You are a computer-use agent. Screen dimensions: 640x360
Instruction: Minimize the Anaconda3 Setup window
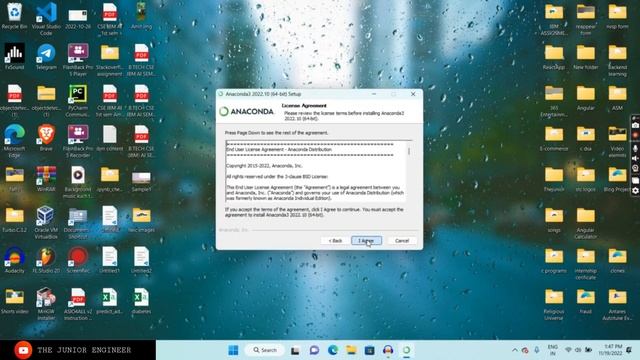[x=374, y=94]
